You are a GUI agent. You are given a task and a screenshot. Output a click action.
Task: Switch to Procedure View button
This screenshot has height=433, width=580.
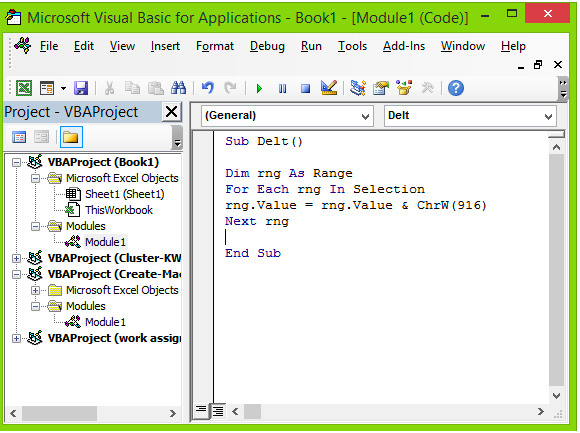201,410
